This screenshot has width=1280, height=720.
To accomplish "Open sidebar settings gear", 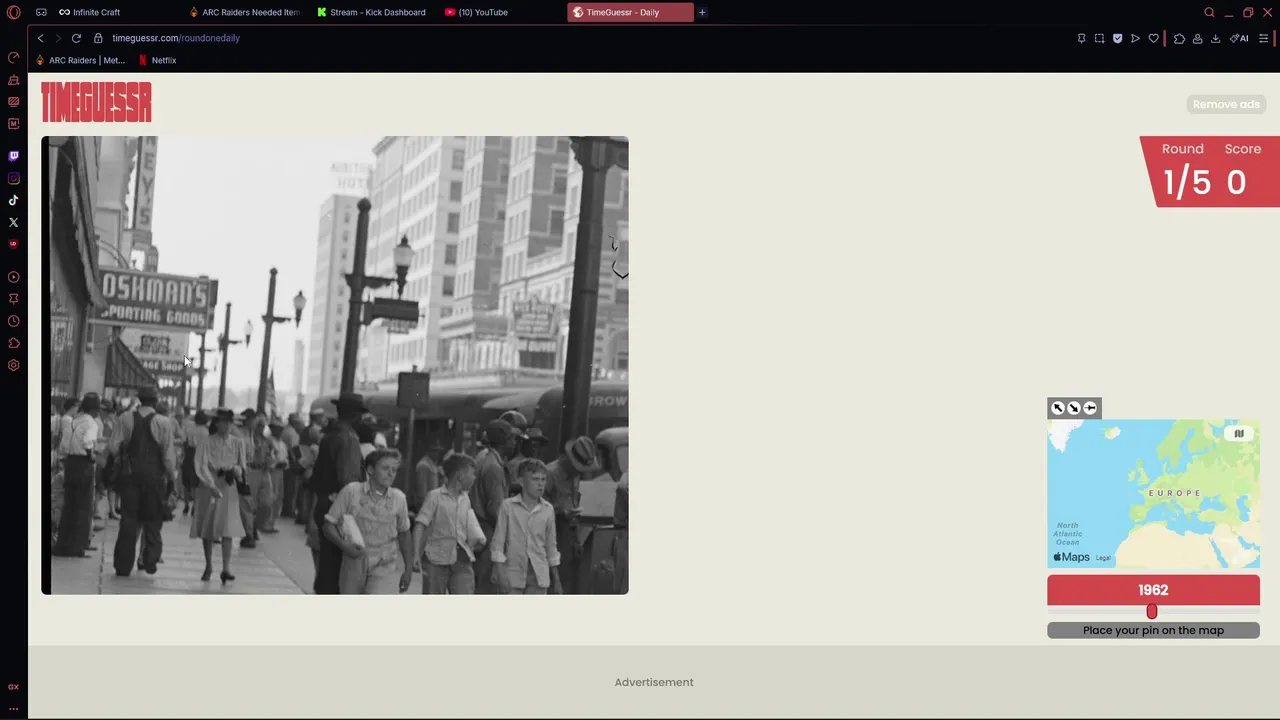I will pos(13,365).
